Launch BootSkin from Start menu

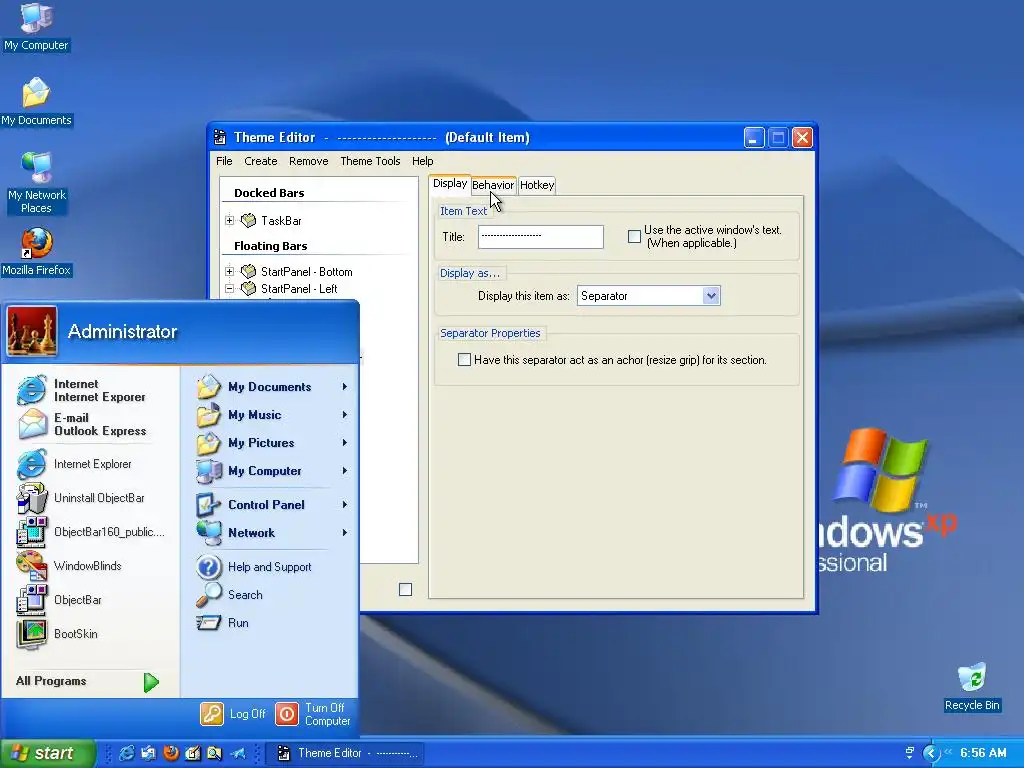59,633
